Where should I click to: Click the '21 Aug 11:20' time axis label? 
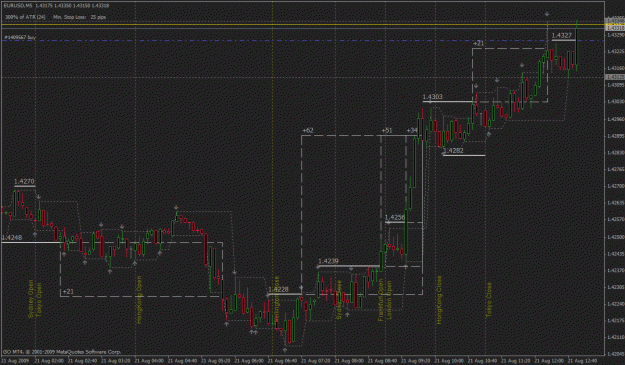pos(516,361)
